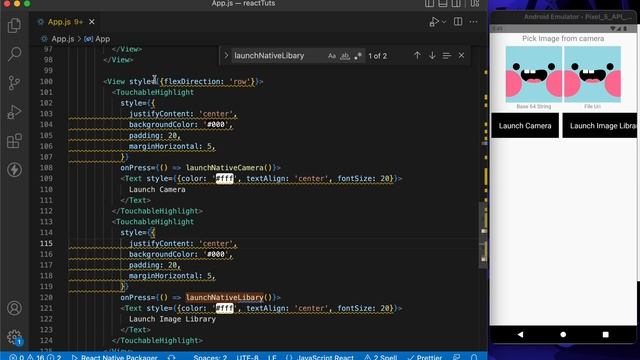Open the Extensions view
Screen dimensions: 640x360
pyautogui.click(x=14, y=141)
